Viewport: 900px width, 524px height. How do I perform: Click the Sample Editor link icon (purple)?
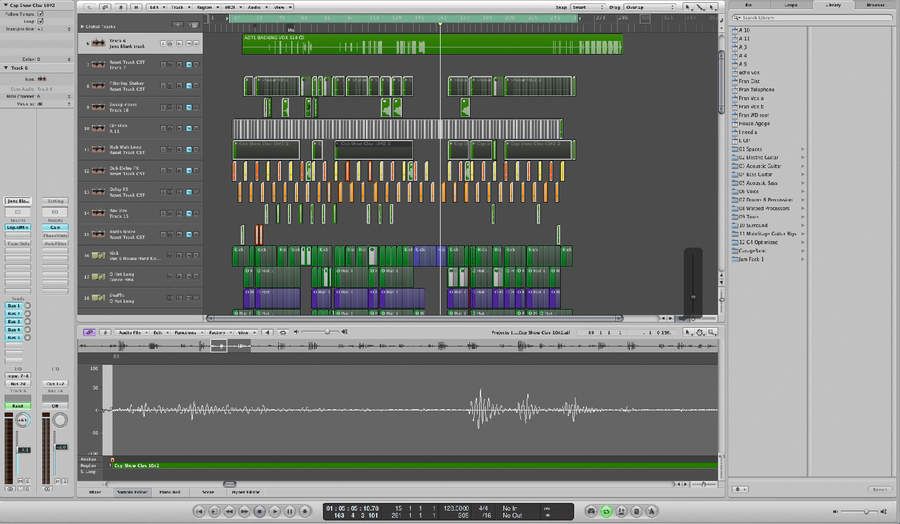click(x=89, y=332)
